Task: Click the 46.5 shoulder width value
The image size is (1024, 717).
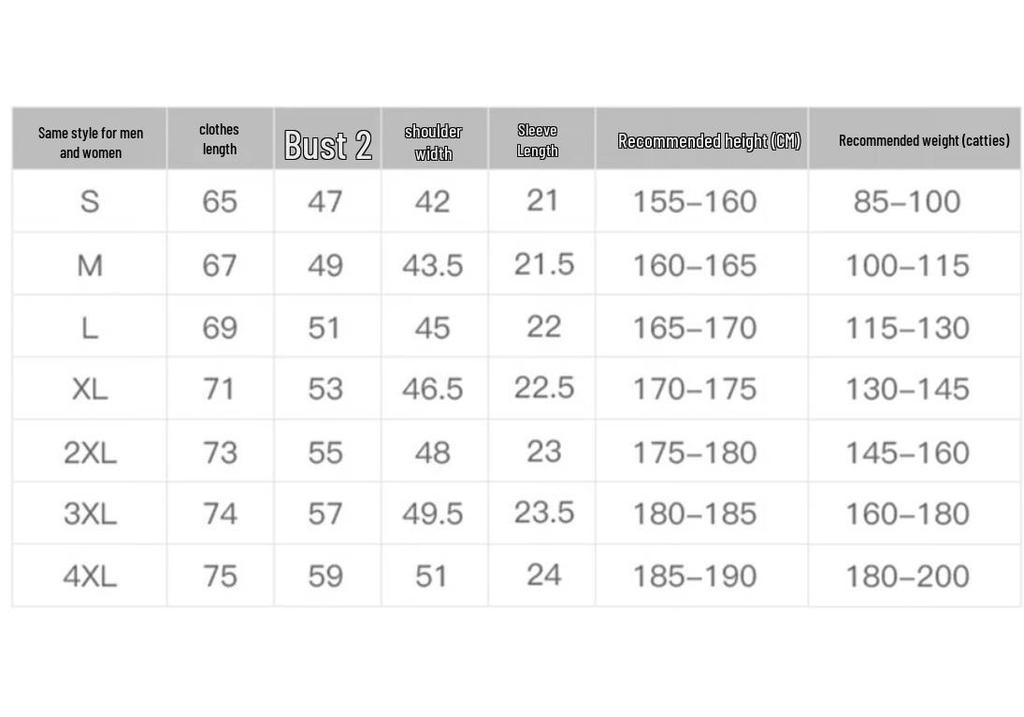Action: (x=432, y=389)
